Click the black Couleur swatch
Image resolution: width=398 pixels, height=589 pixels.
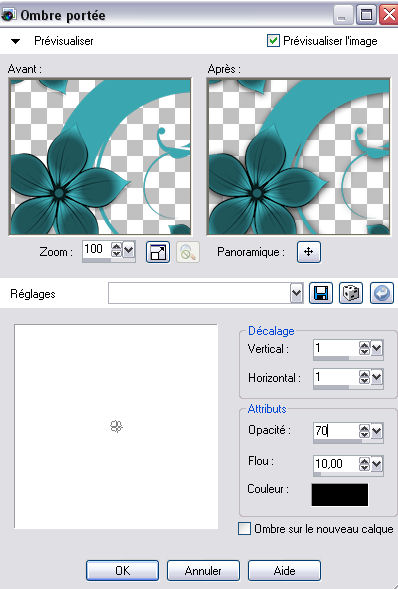coord(340,494)
